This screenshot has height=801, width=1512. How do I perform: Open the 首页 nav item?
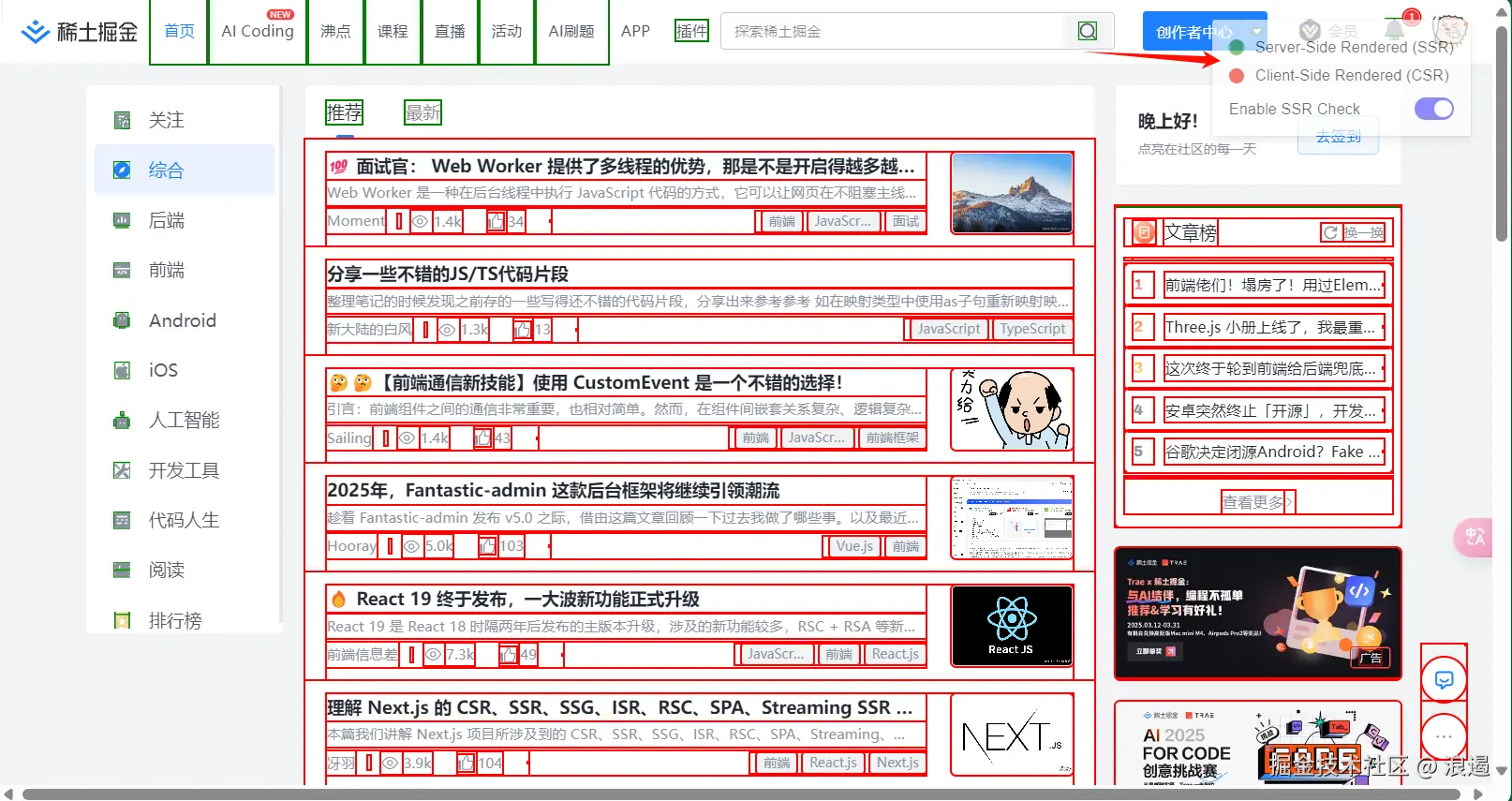(179, 31)
